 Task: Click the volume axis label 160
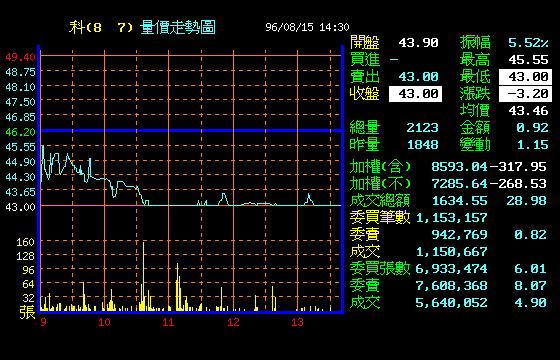pos(25,242)
